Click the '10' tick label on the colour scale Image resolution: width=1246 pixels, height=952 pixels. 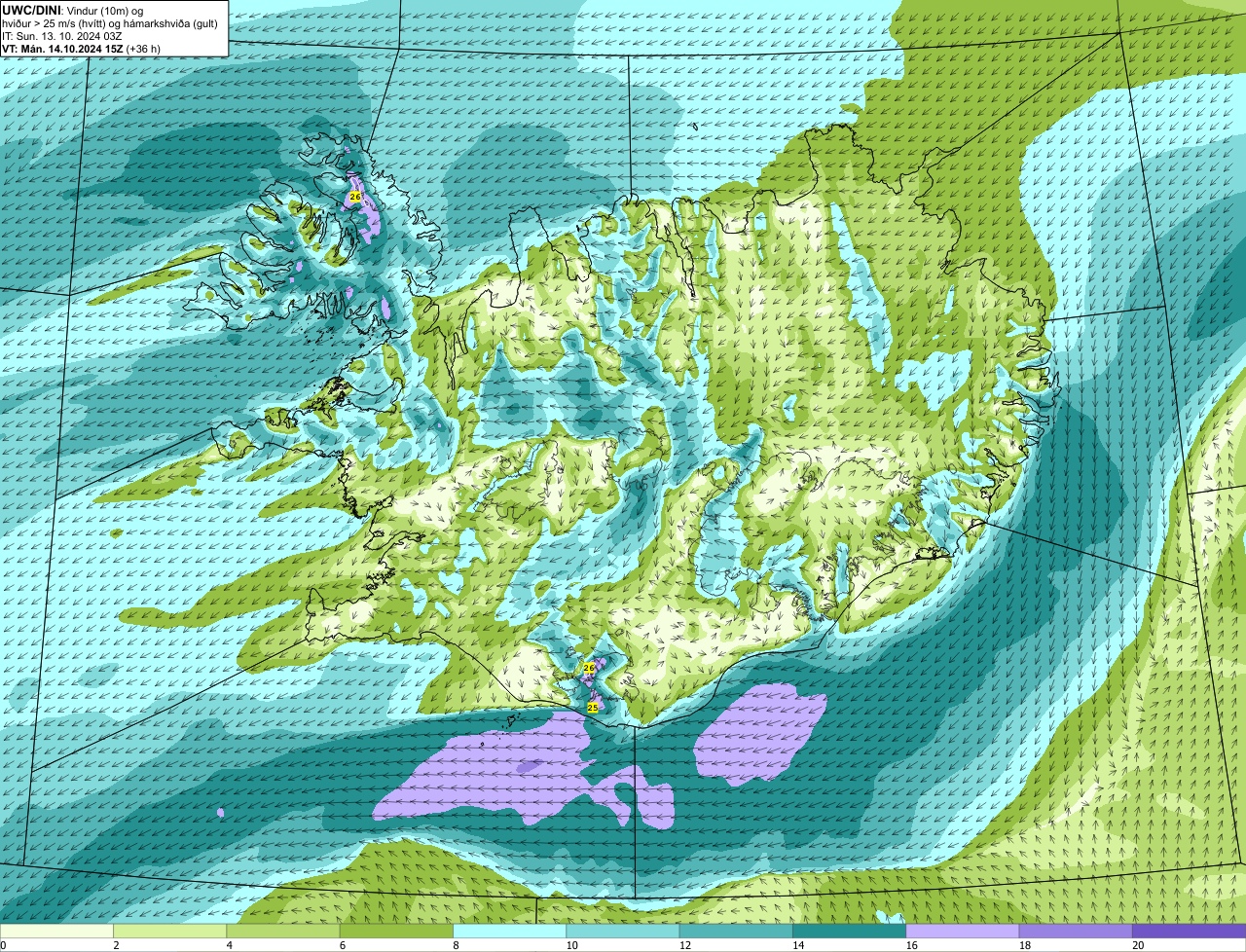pyautogui.click(x=571, y=945)
